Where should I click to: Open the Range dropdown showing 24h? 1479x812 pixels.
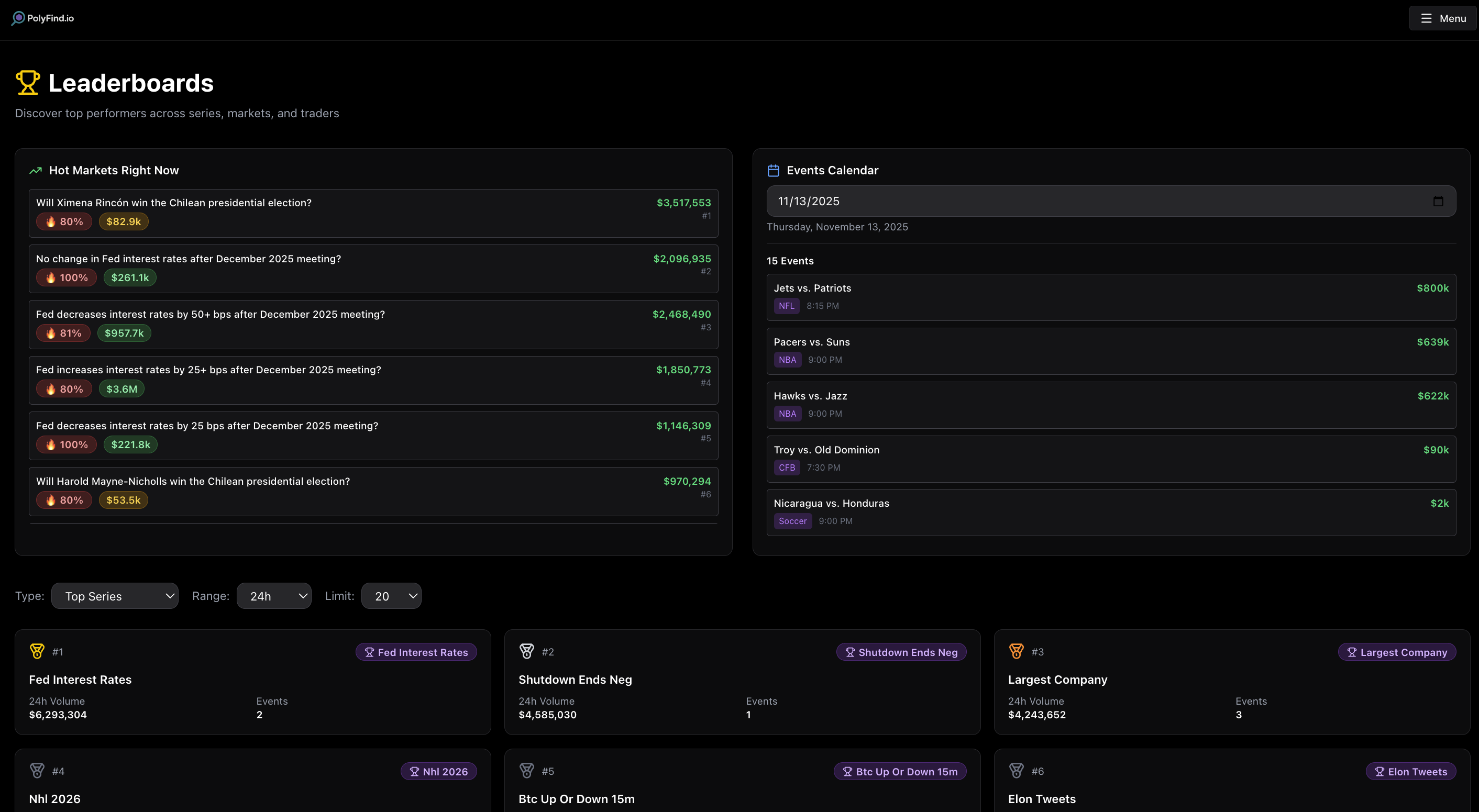274,596
